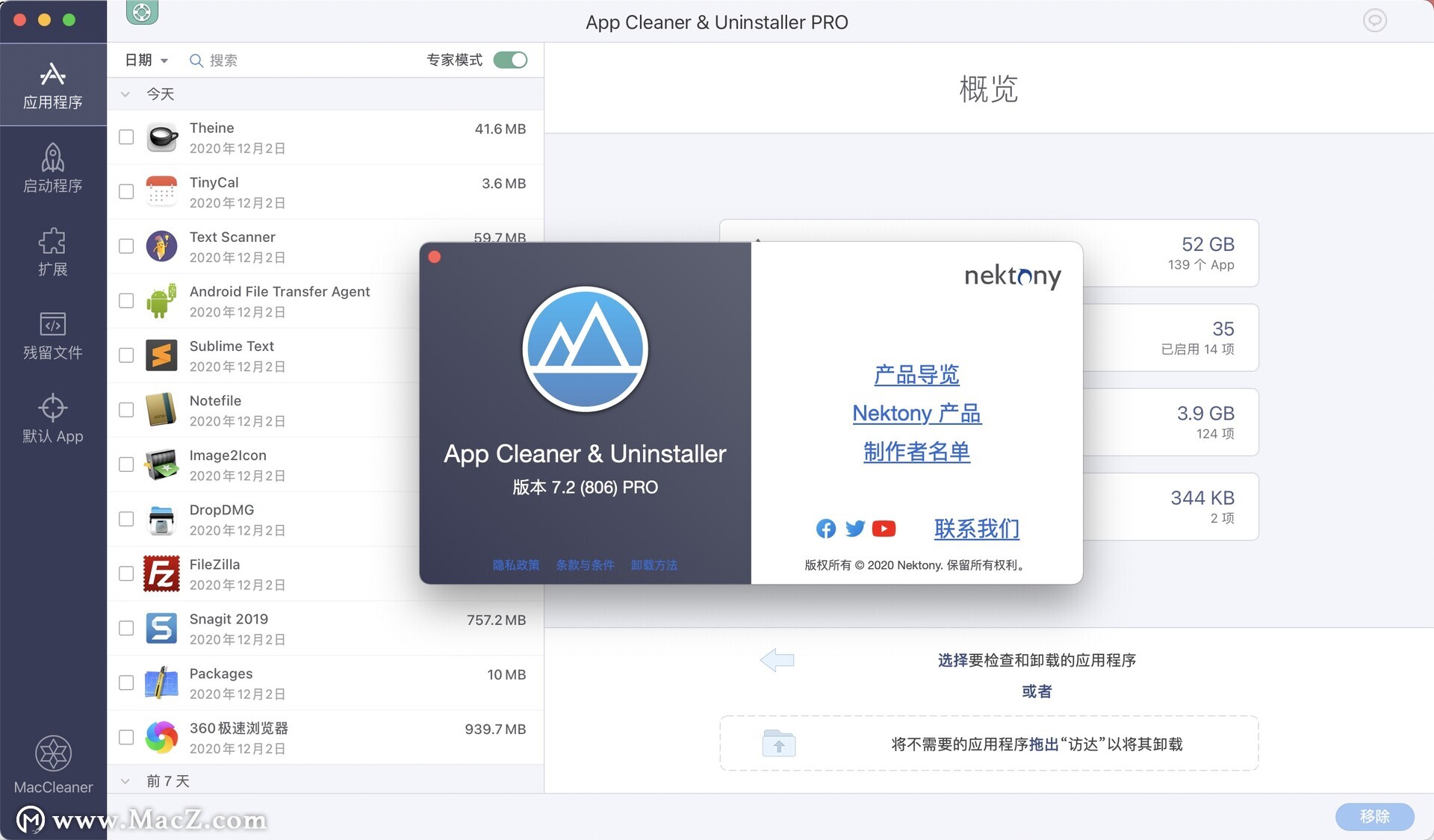Open the Startup Programs (启动程序) tab
The width and height of the screenshot is (1434, 840).
pos(52,169)
